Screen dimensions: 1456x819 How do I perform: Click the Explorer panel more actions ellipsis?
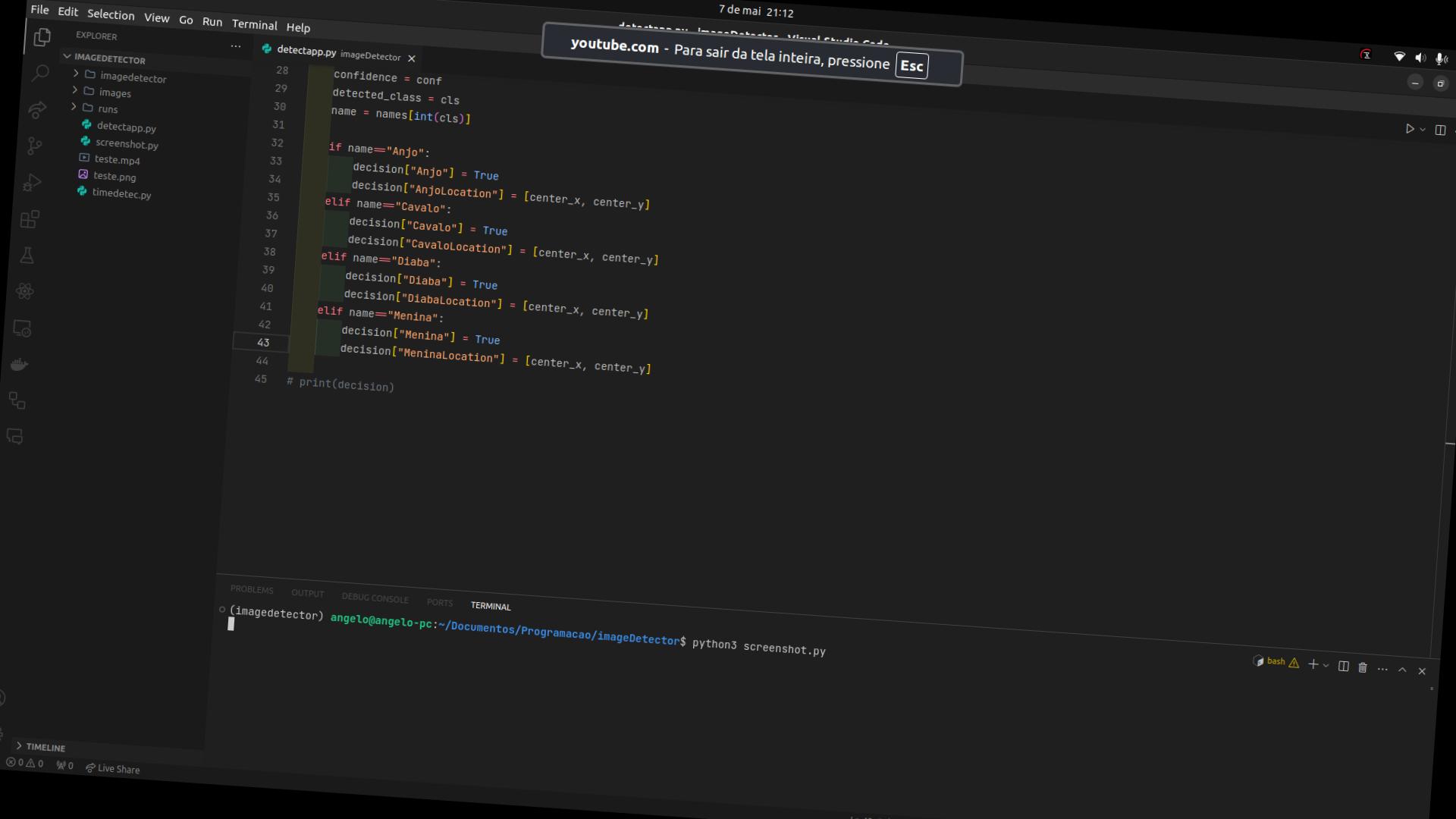236,46
